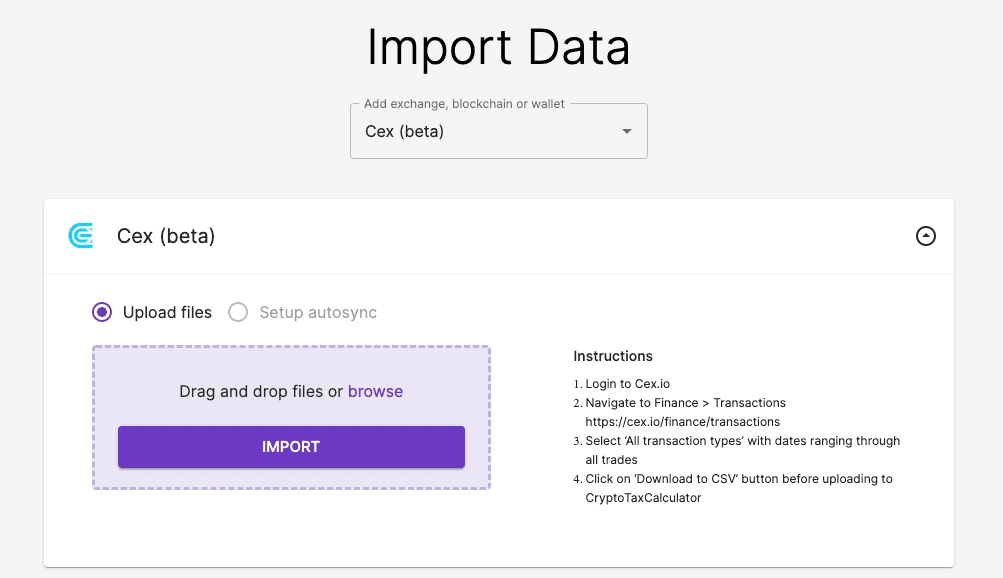The width and height of the screenshot is (1003, 578).
Task: Click the Cex (beta) card header title
Action: (166, 236)
